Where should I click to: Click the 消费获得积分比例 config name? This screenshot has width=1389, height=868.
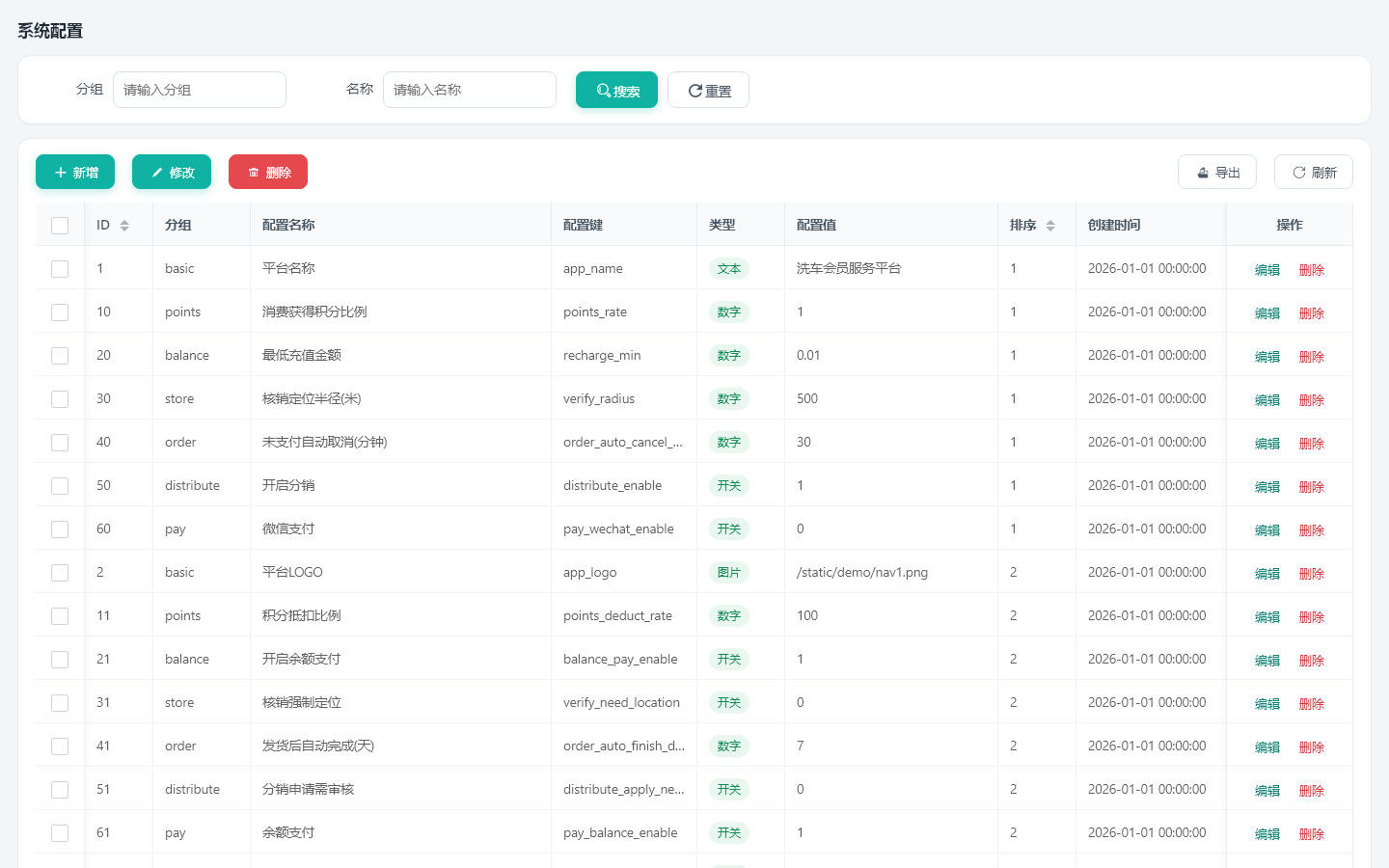pos(314,312)
